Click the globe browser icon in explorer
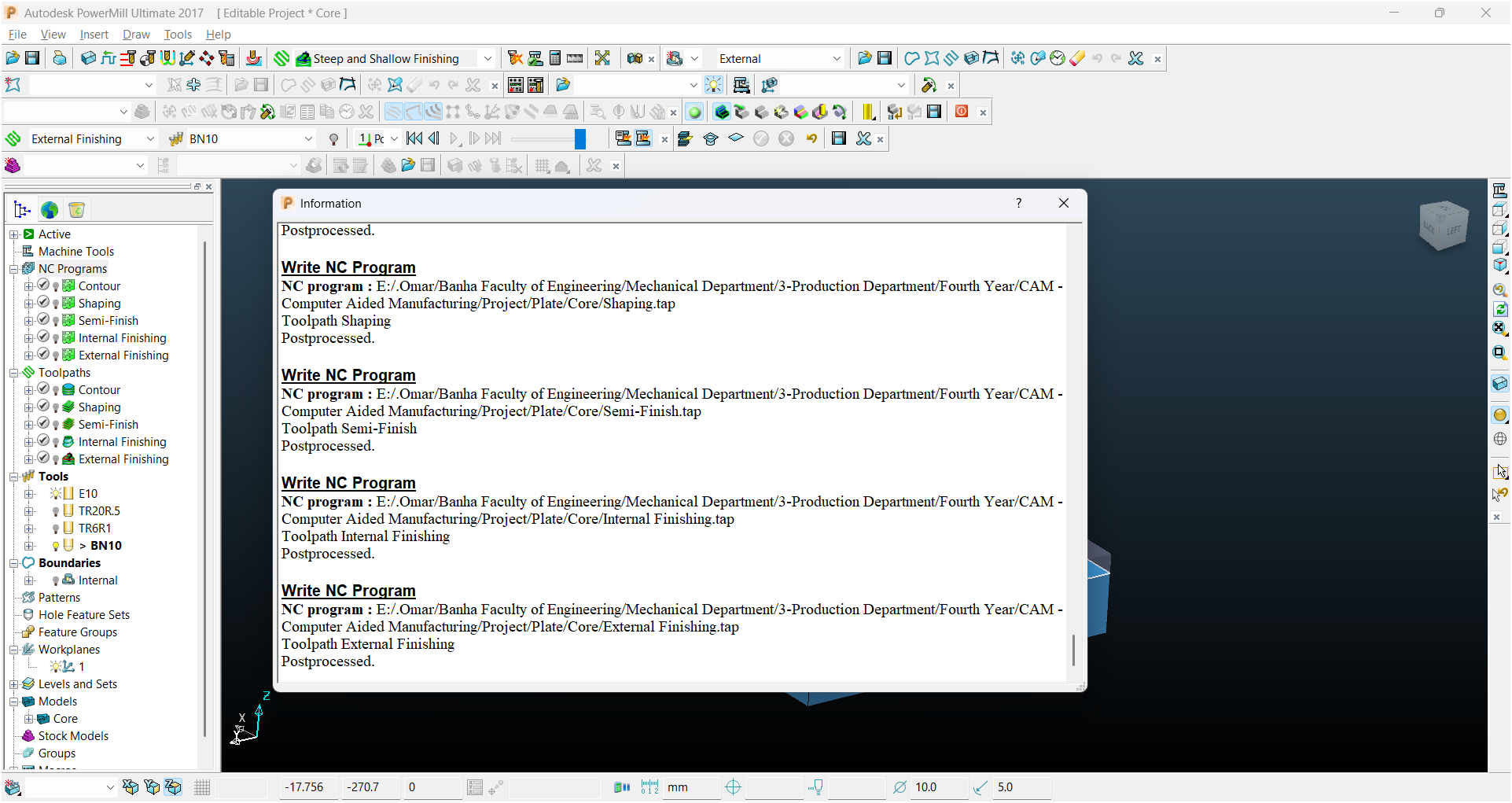 click(50, 210)
